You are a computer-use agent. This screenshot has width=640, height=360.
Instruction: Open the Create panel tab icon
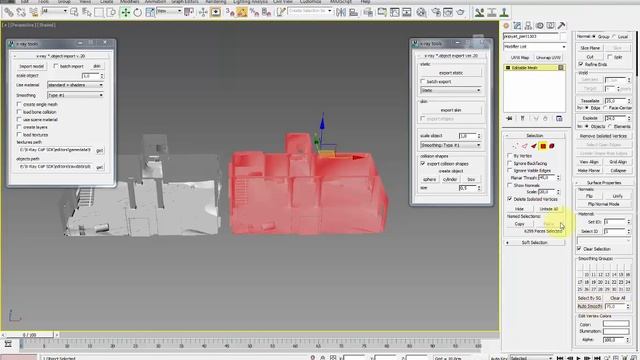pyautogui.click(x=506, y=25)
